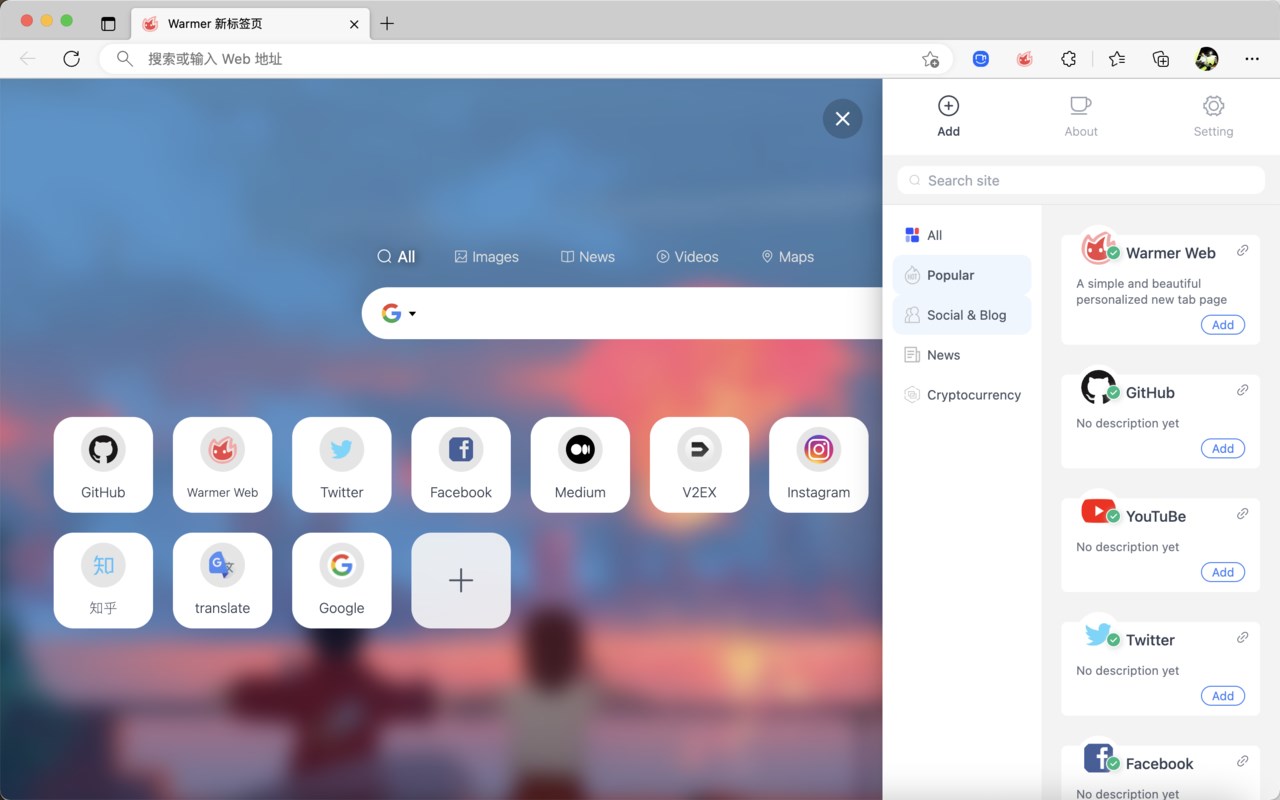This screenshot has width=1280, height=800.
Task: Click the browser address bar
Action: (525, 59)
